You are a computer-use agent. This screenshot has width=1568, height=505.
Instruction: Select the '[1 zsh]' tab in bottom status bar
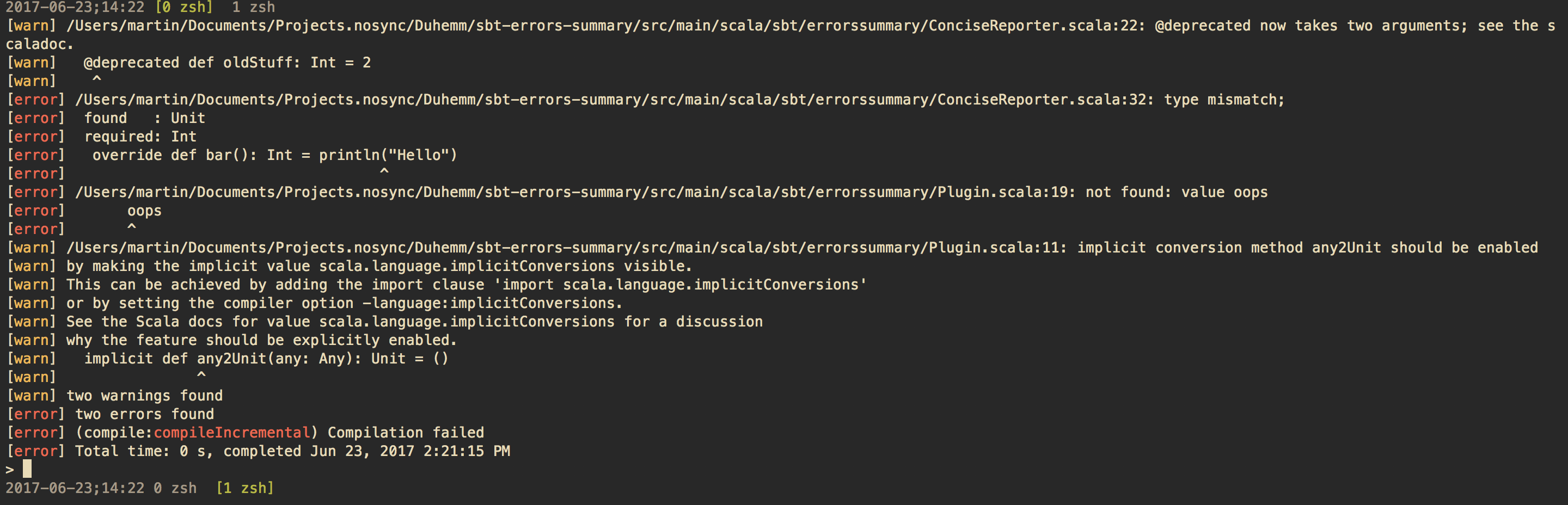point(244,488)
